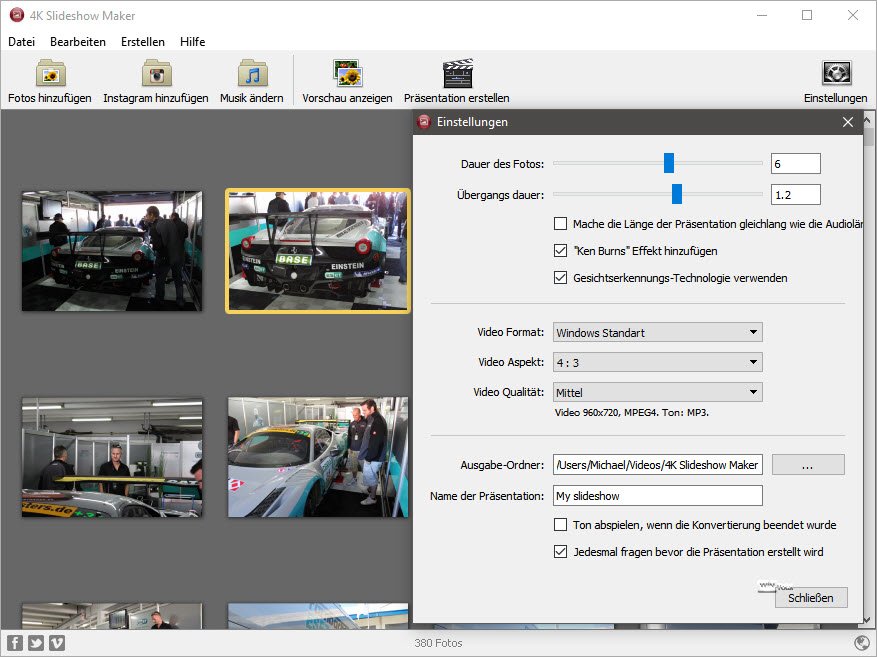Click the Musik ändern icon
Screen dimensions: 877x657
pos(252,74)
